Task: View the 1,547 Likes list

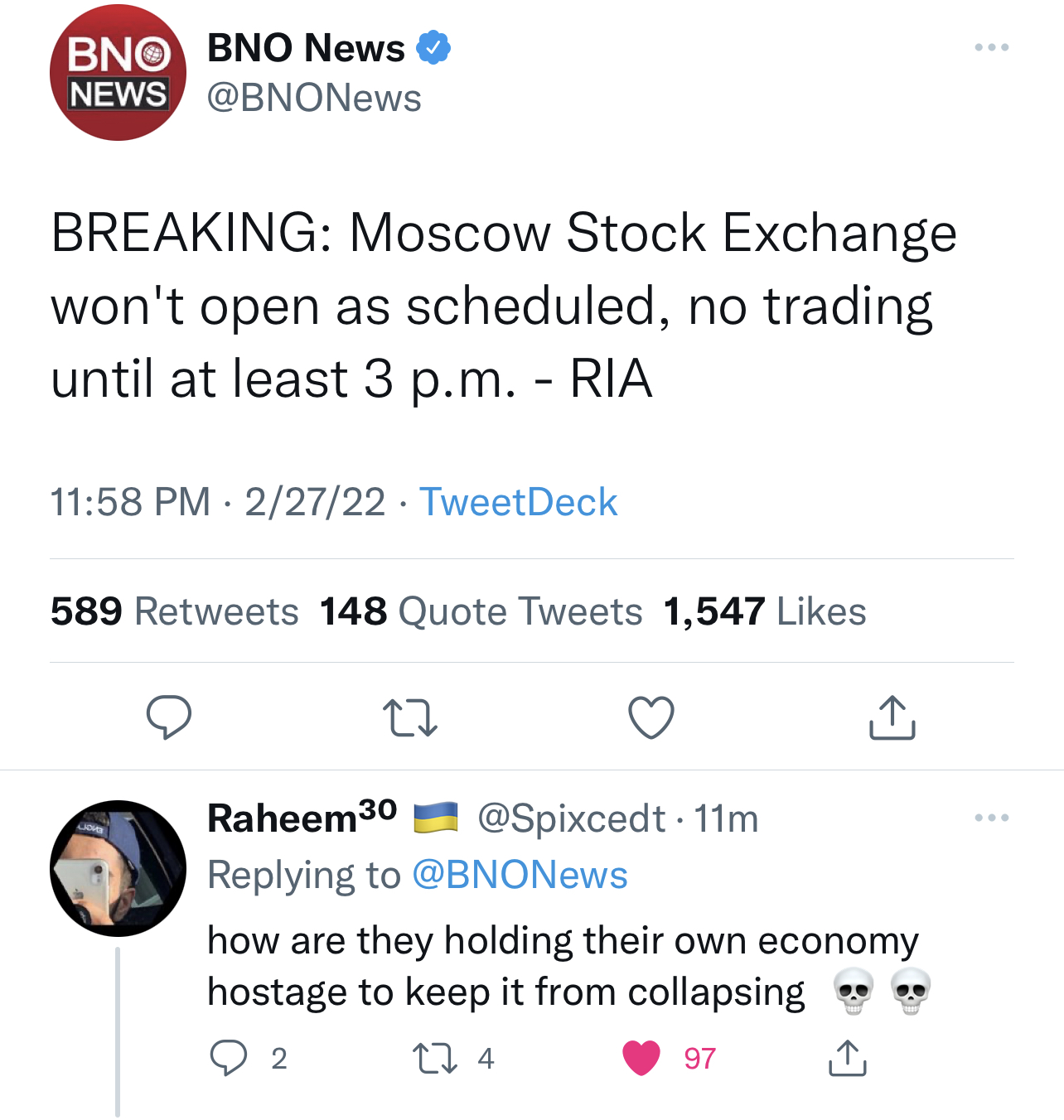Action: pyautogui.click(x=764, y=611)
